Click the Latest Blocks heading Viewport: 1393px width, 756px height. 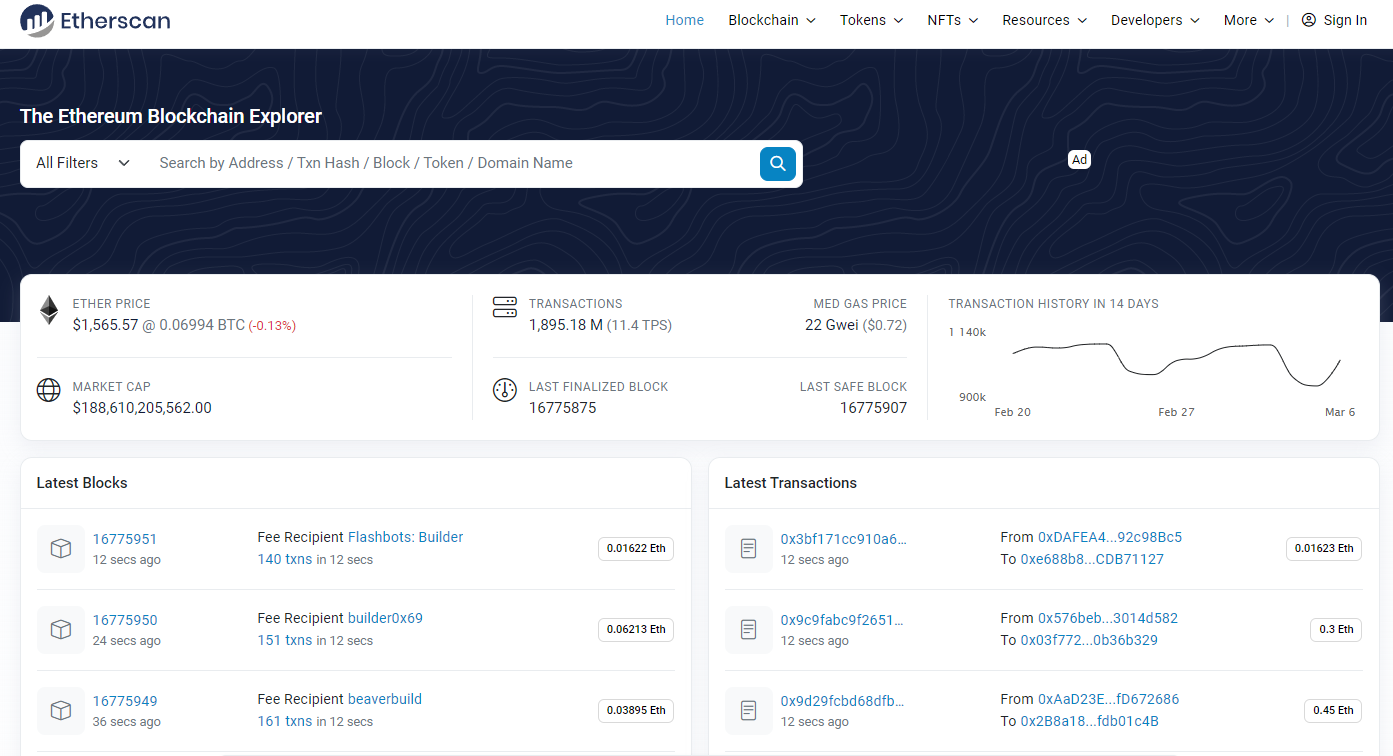click(x=82, y=483)
